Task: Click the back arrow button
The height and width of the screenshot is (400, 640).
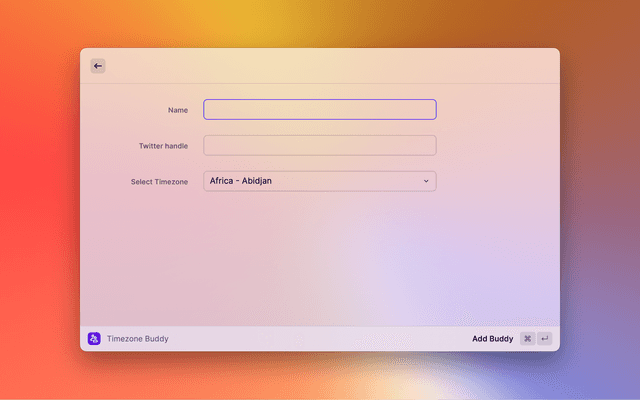Action: (98, 66)
